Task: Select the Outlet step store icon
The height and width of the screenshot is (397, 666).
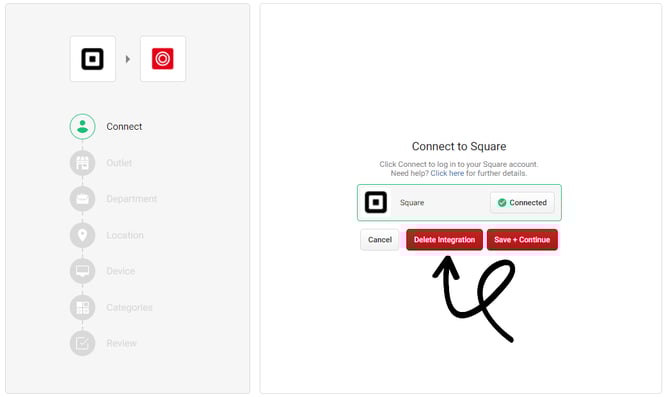Action: 82,163
